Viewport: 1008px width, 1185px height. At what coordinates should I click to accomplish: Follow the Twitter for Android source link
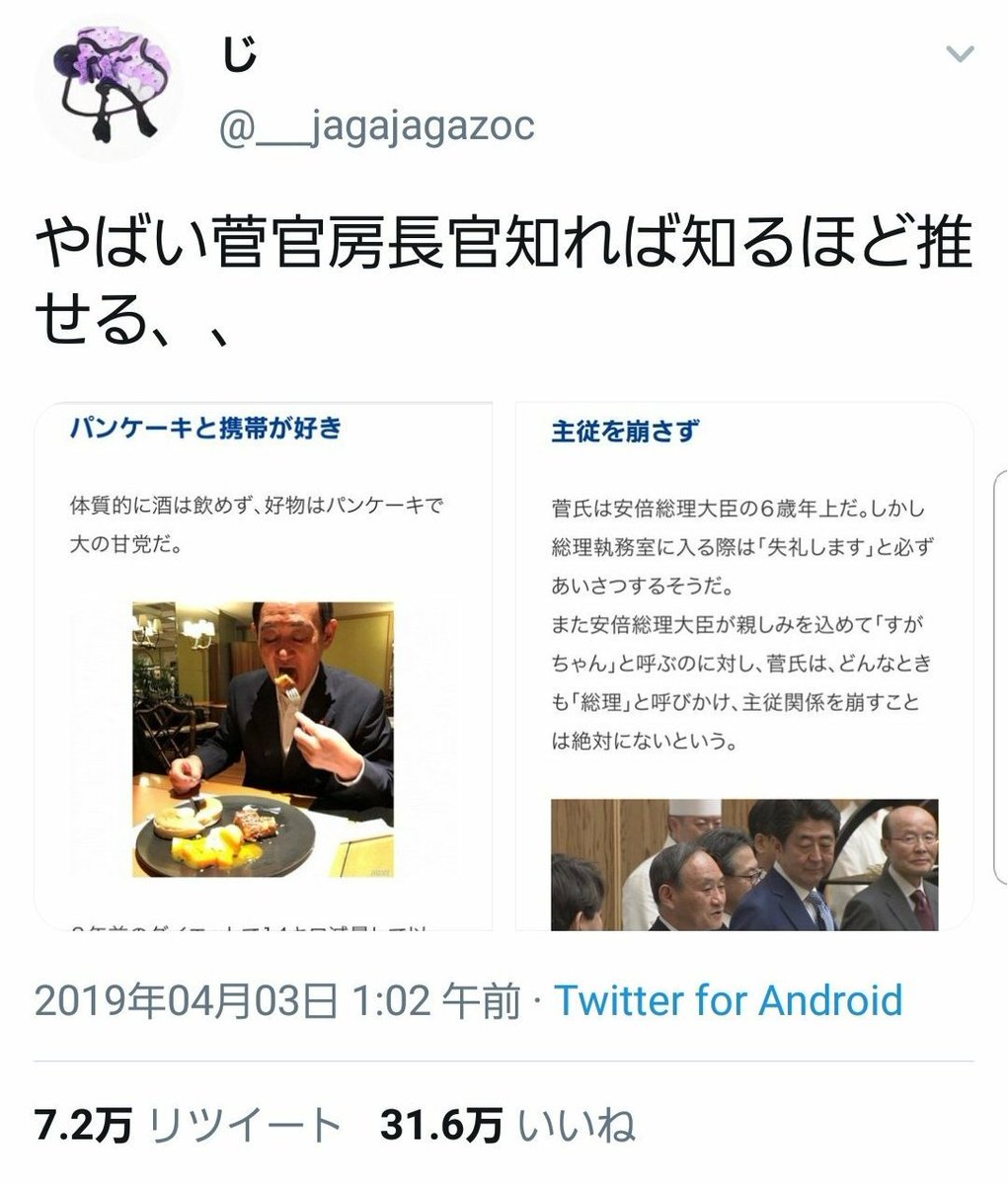point(728,1001)
